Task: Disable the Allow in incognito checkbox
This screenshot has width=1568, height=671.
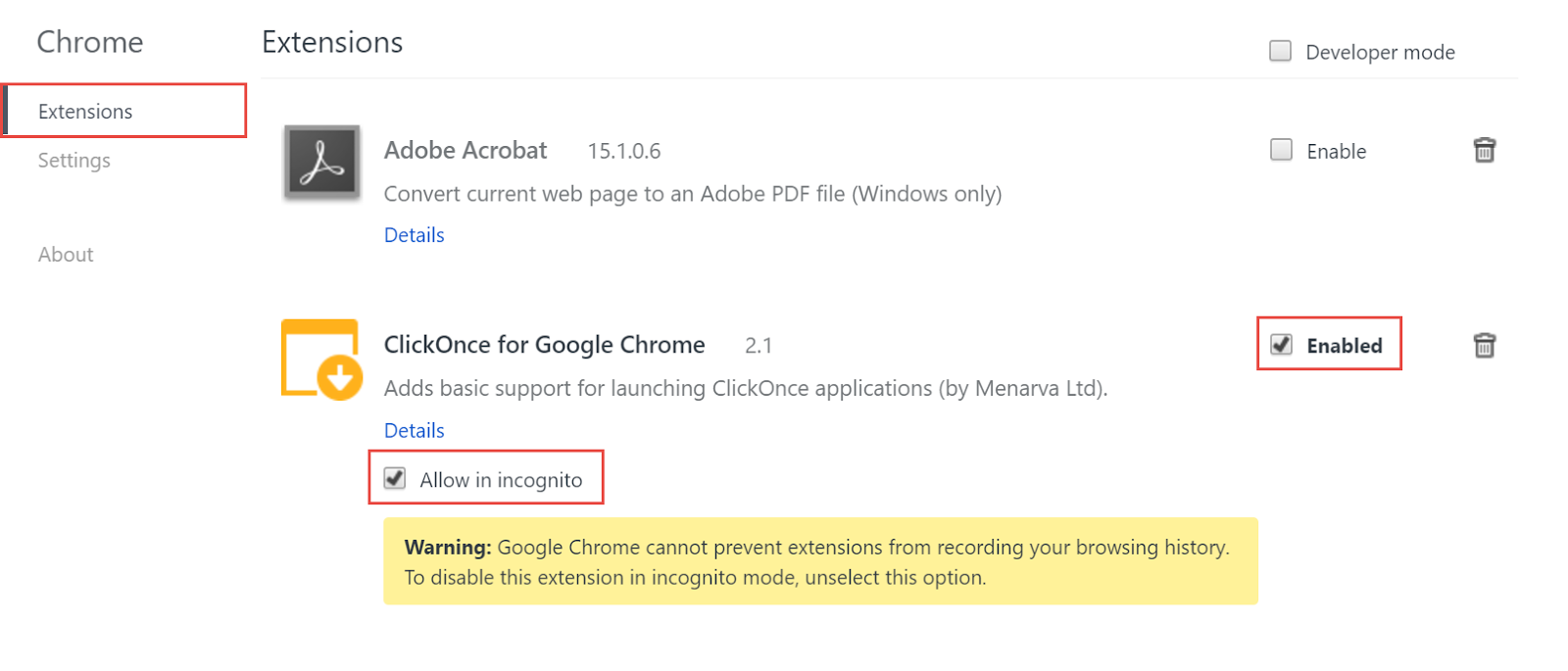Action: [395, 479]
